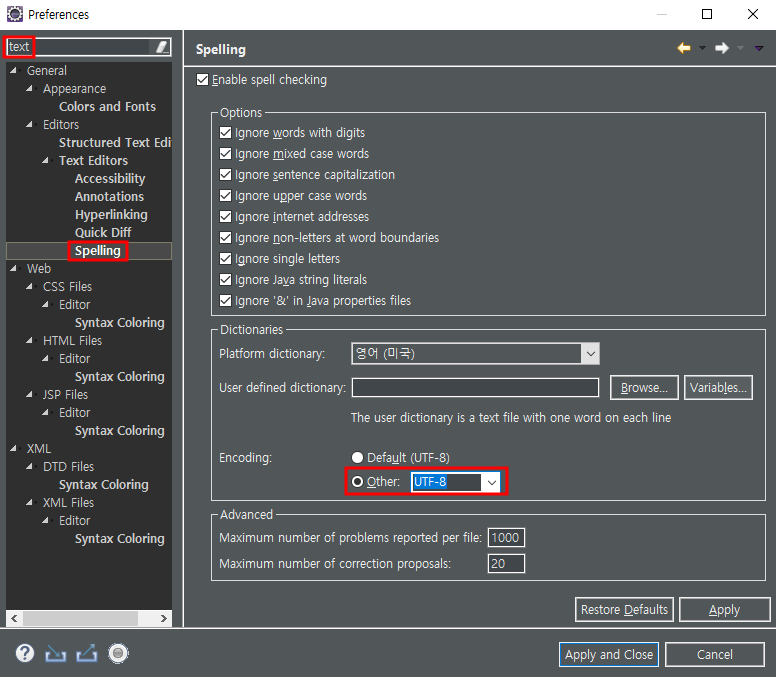
Task: Open the back history dropdown arrow
Action: click(702, 48)
